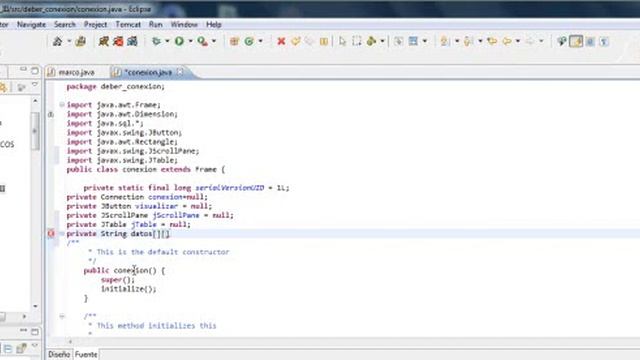640x360 pixels.
Task: Click the red X toolbar icon
Action: tap(281, 41)
